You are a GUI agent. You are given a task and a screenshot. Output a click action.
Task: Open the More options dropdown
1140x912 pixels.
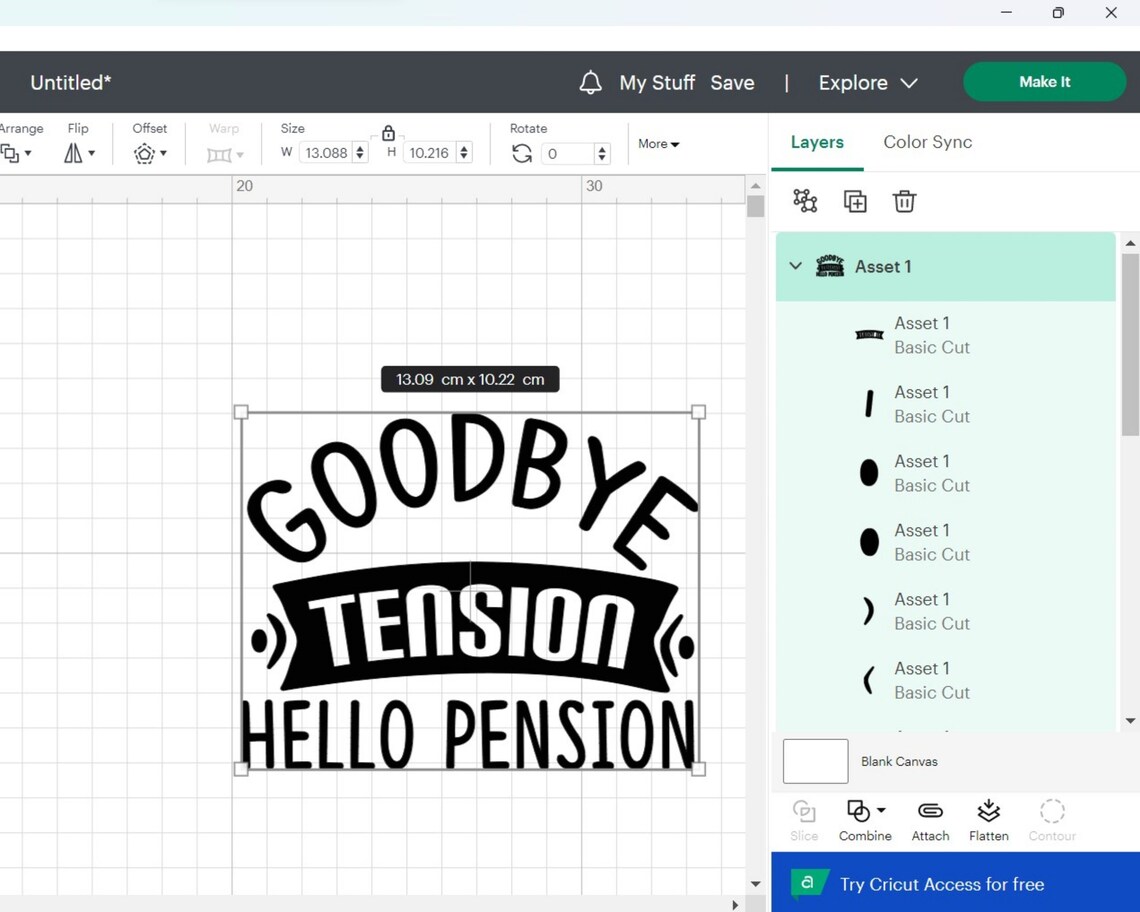coord(658,144)
